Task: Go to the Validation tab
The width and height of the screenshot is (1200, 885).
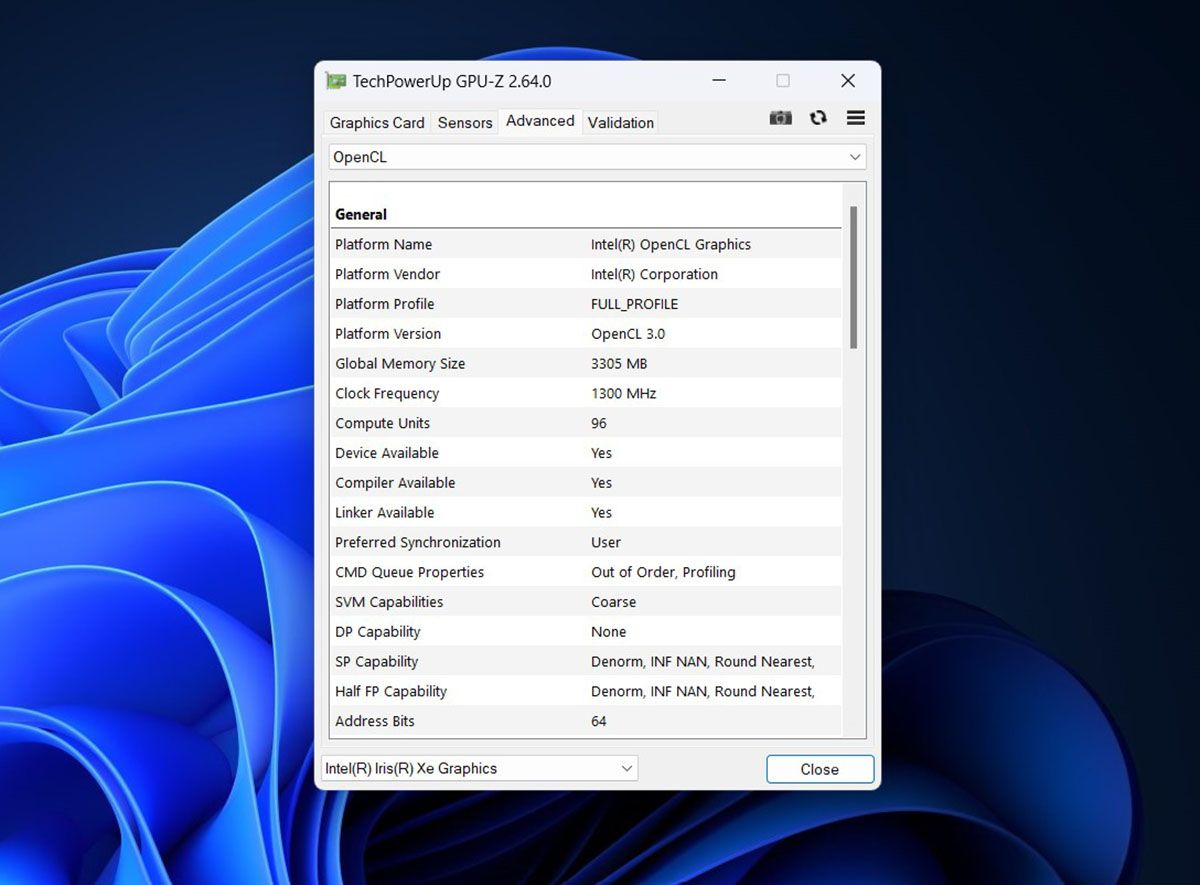Action: pos(621,122)
